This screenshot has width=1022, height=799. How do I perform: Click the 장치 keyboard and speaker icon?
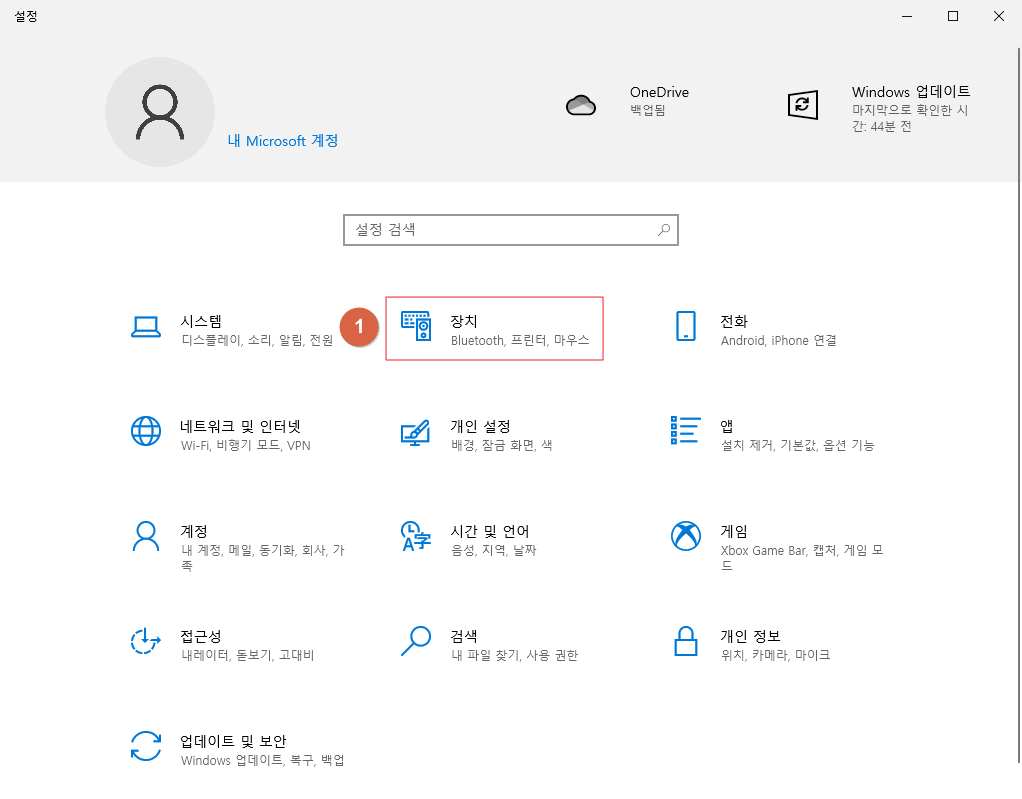click(x=416, y=326)
